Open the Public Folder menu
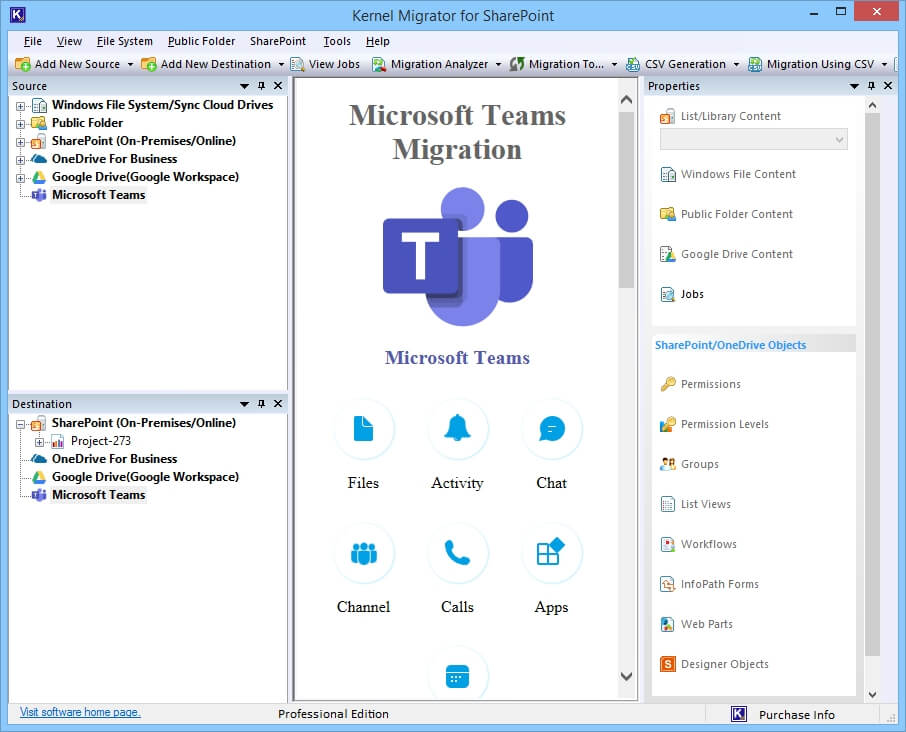 [x=201, y=41]
